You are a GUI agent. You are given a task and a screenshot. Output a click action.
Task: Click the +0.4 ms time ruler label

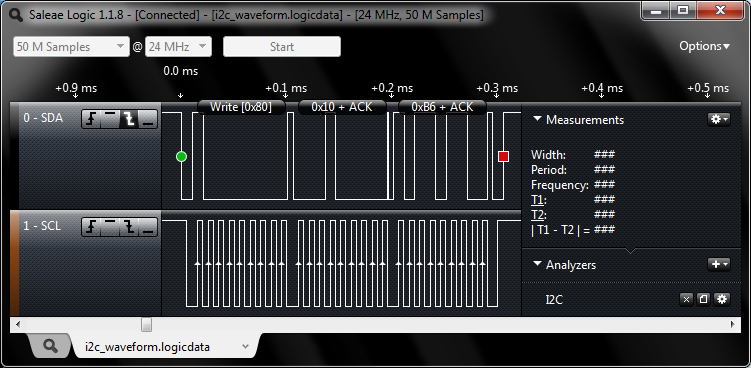[x=602, y=88]
